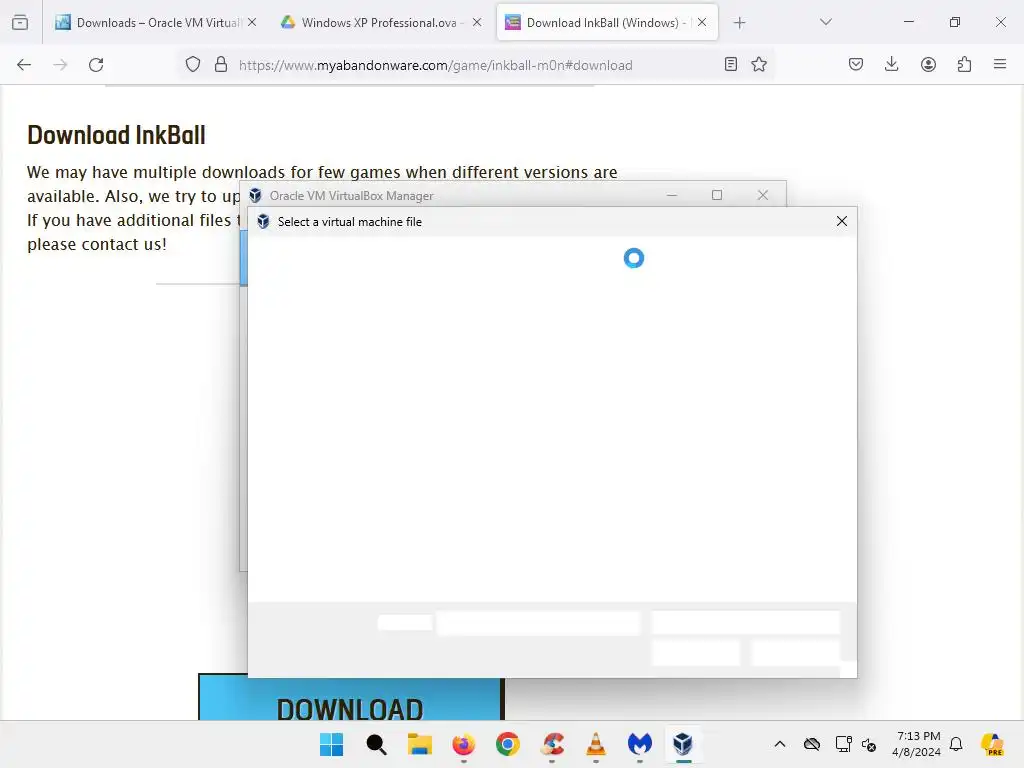Close the Downloads – Oracle VM VirtualBox tab
Image resolution: width=1024 pixels, height=768 pixels.
(x=252, y=23)
